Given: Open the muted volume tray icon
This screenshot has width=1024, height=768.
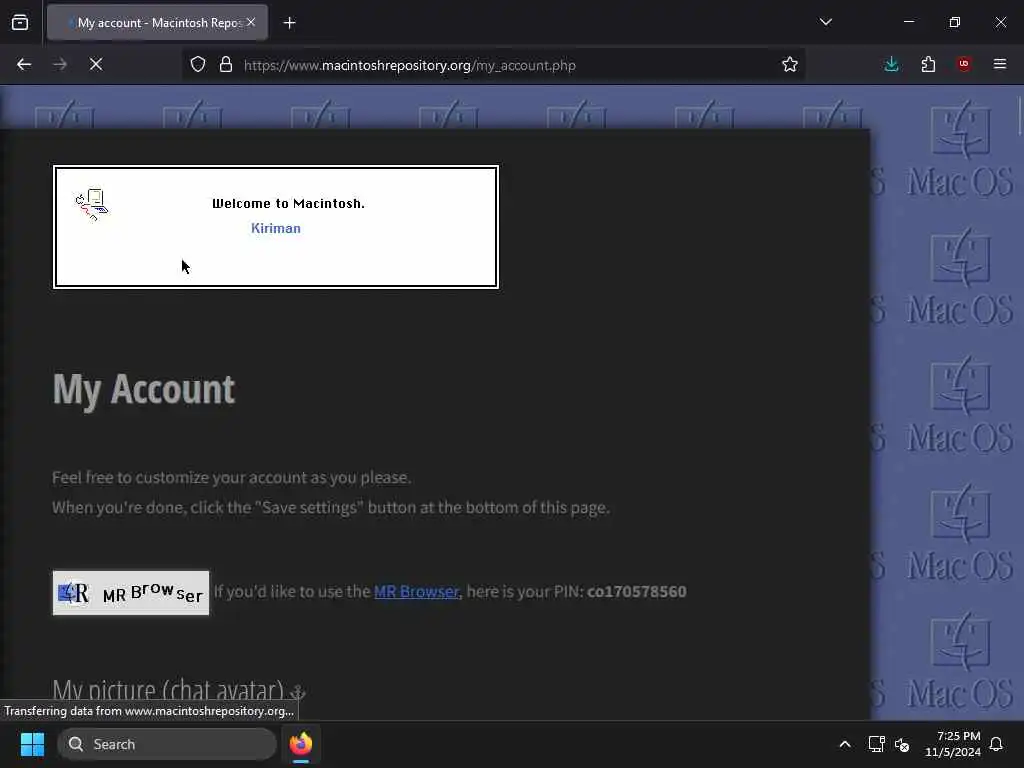Looking at the screenshot, I should (x=903, y=744).
